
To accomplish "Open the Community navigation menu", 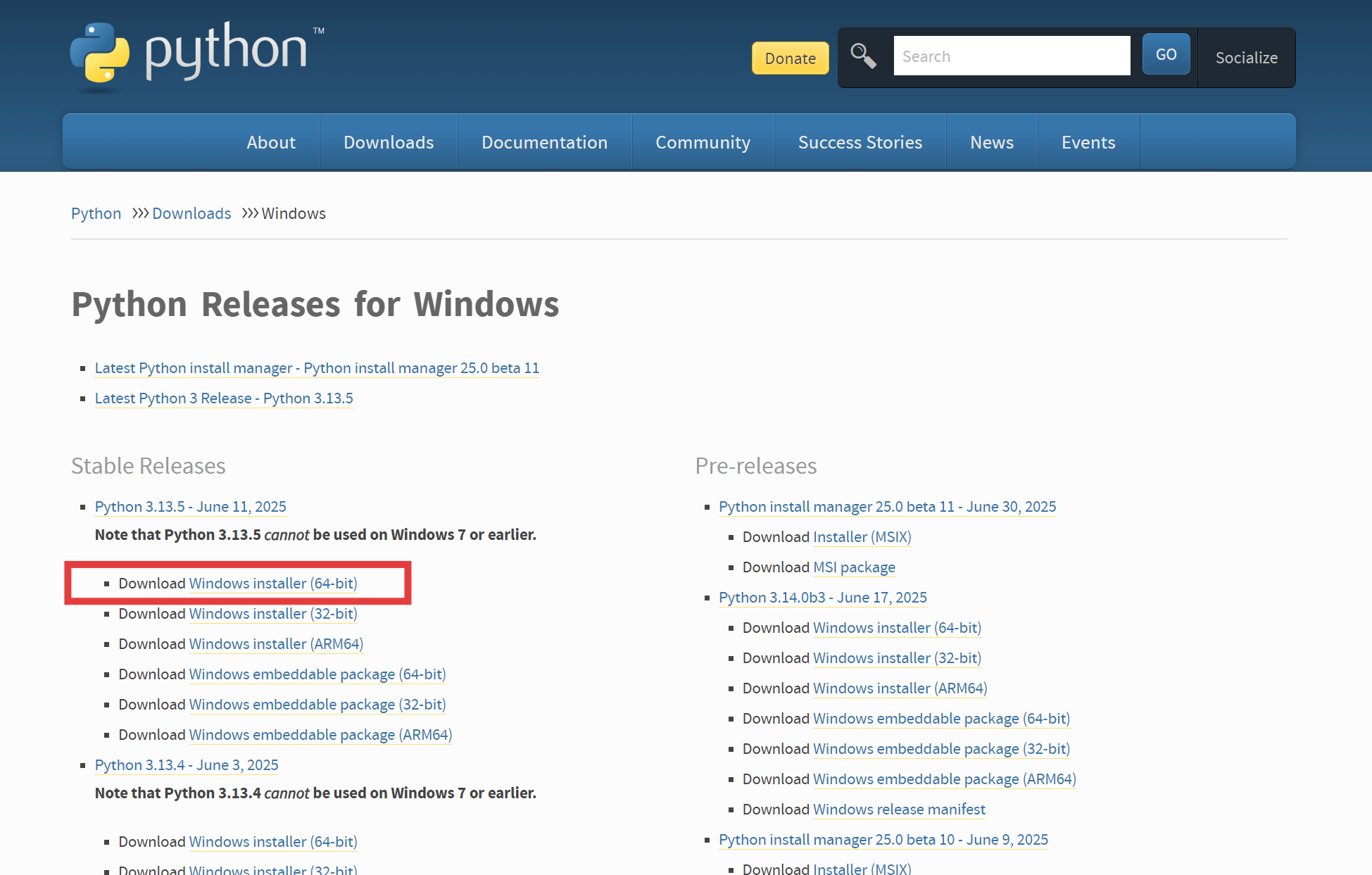I will pyautogui.click(x=703, y=142).
